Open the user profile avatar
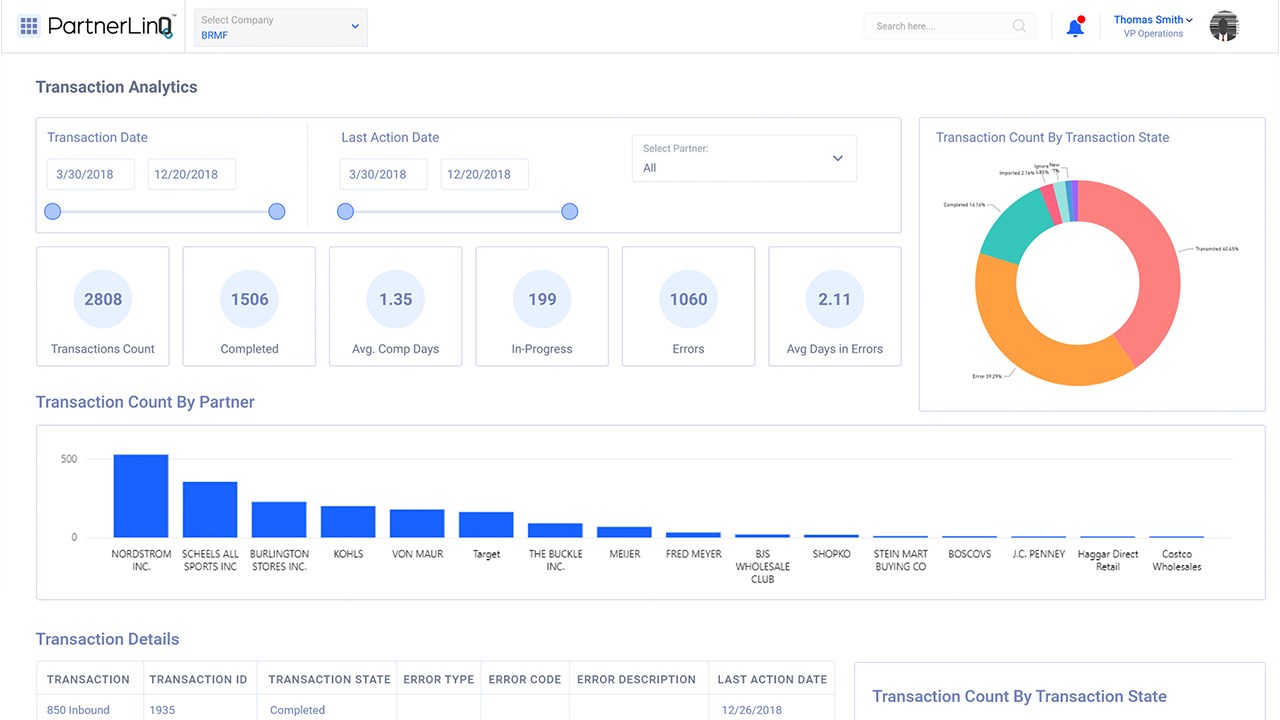Viewport: 1280px width, 720px height. click(1224, 26)
